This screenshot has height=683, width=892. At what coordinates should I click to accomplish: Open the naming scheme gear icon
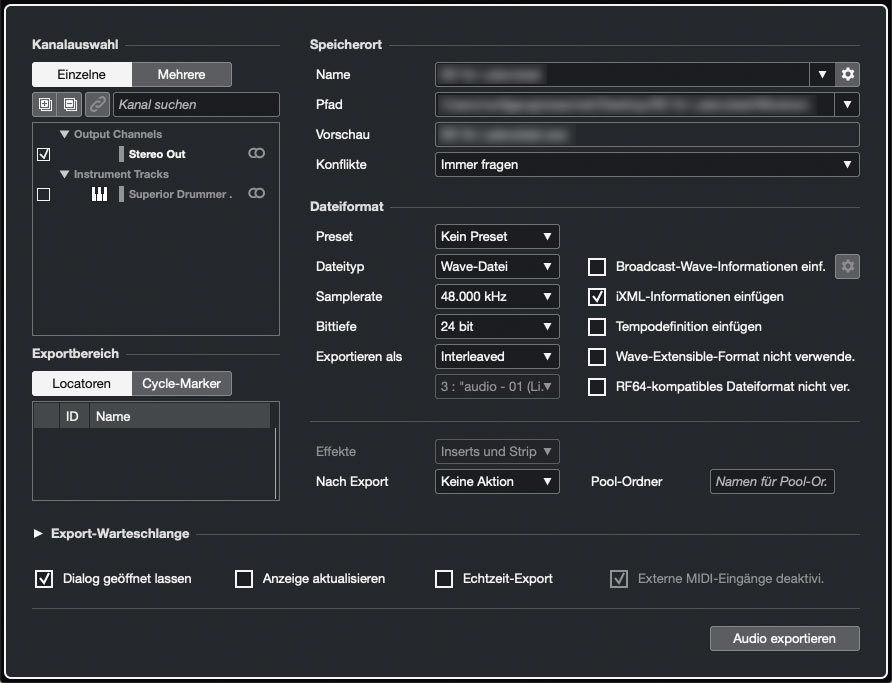coord(846,74)
